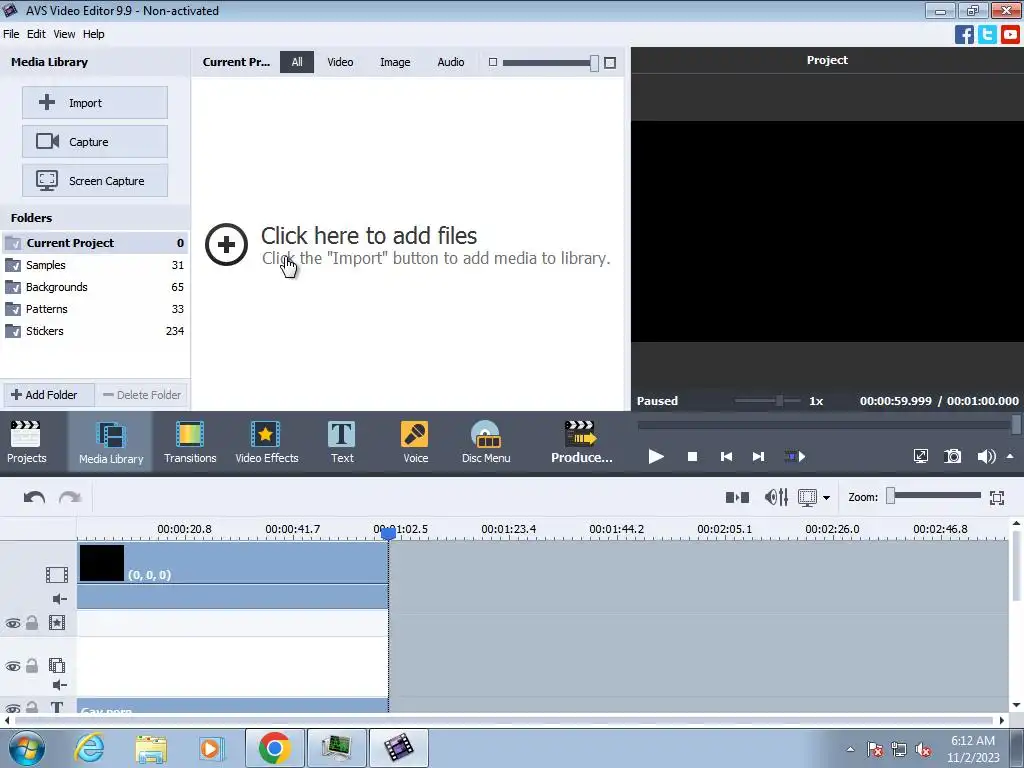Lock the video overlay track
The image size is (1024, 768).
31,666
